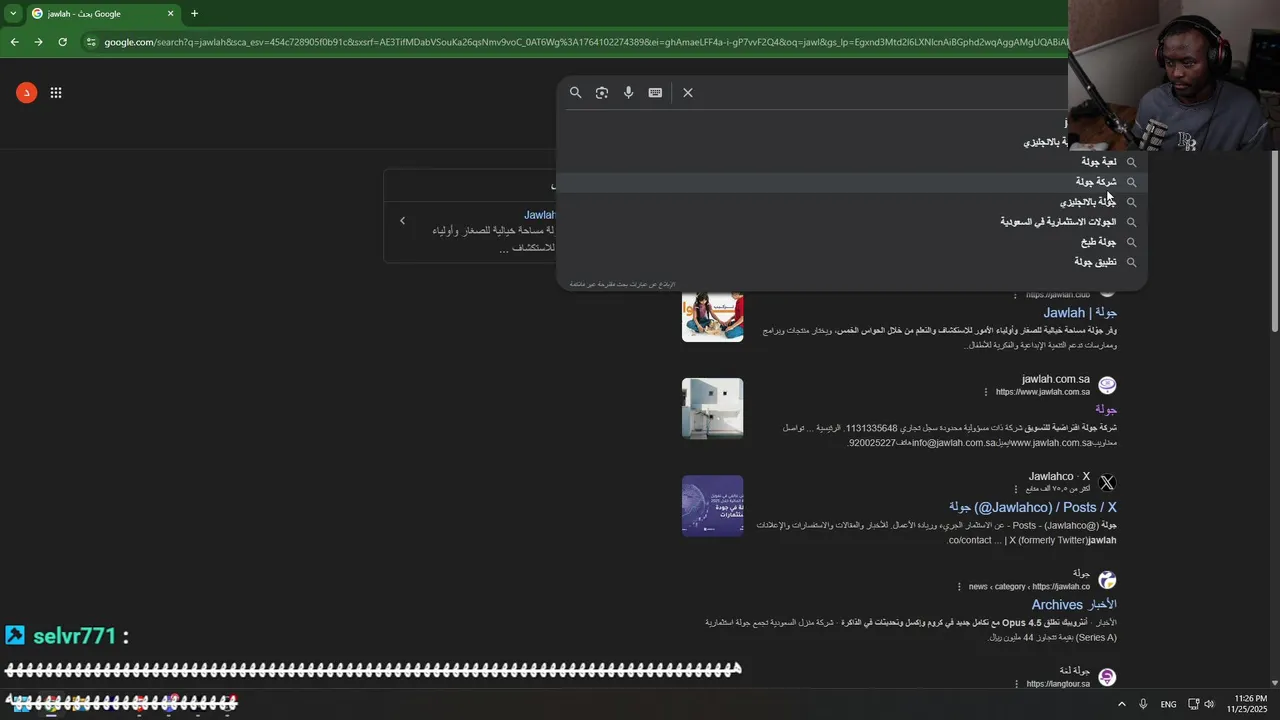
Task: Reload the current Google page
Action: coord(62,42)
